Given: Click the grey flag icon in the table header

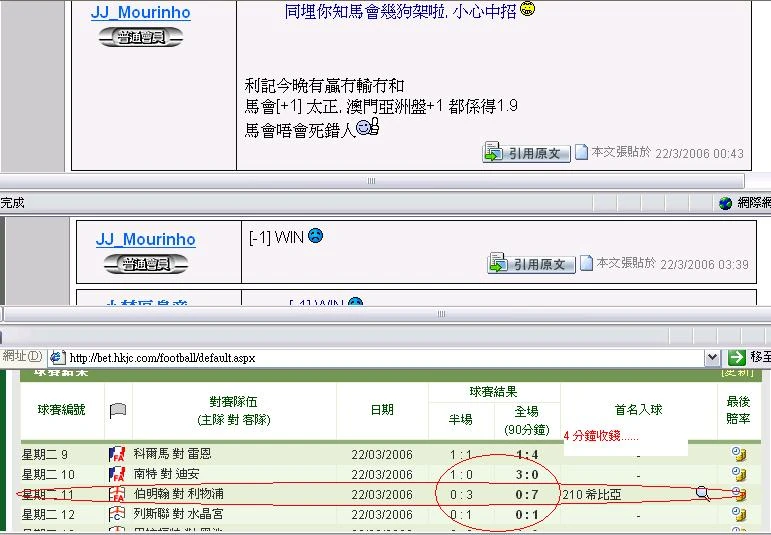Looking at the screenshot, I should tap(118, 410).
